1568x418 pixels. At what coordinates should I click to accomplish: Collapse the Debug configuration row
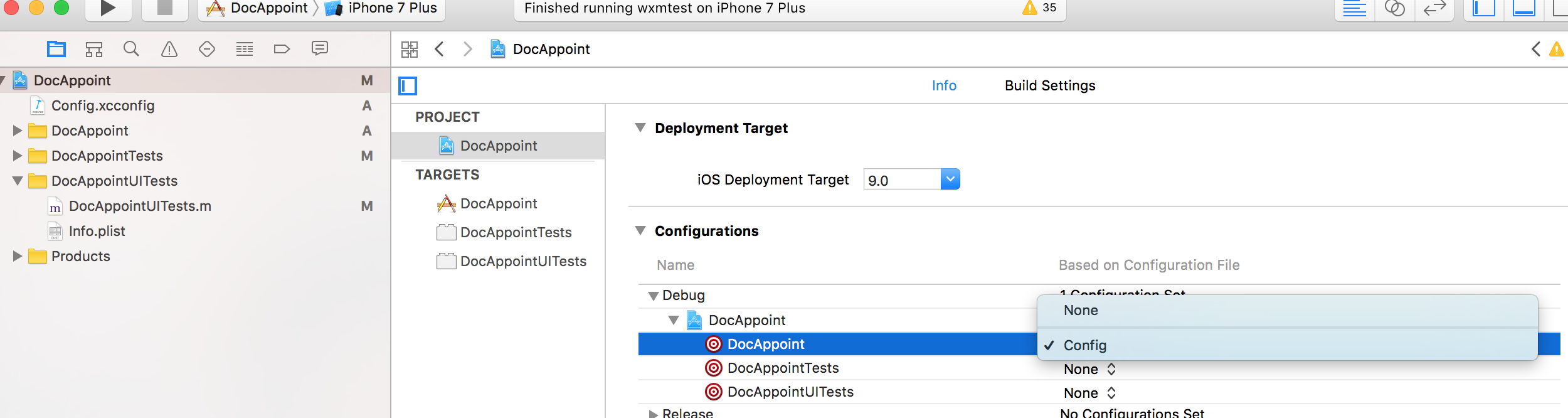[653, 296]
